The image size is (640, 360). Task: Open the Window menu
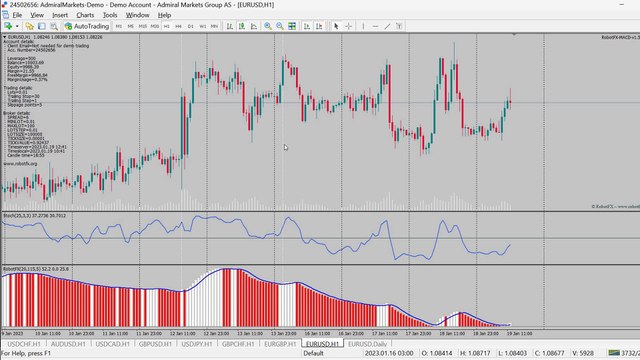click(137, 15)
